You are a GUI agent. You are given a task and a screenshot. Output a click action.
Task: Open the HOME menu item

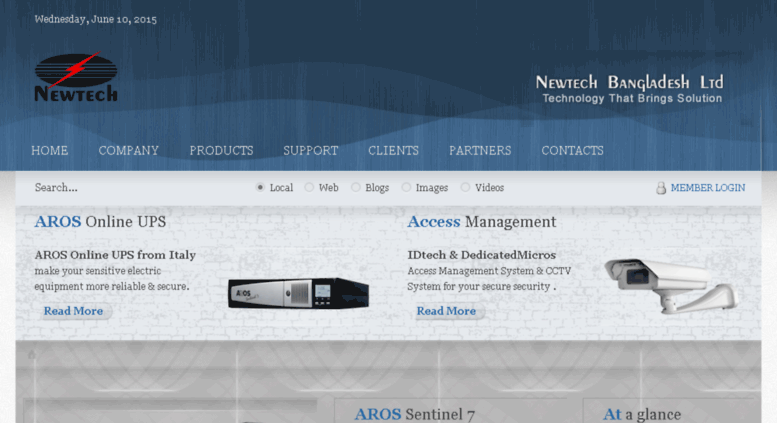click(x=50, y=151)
